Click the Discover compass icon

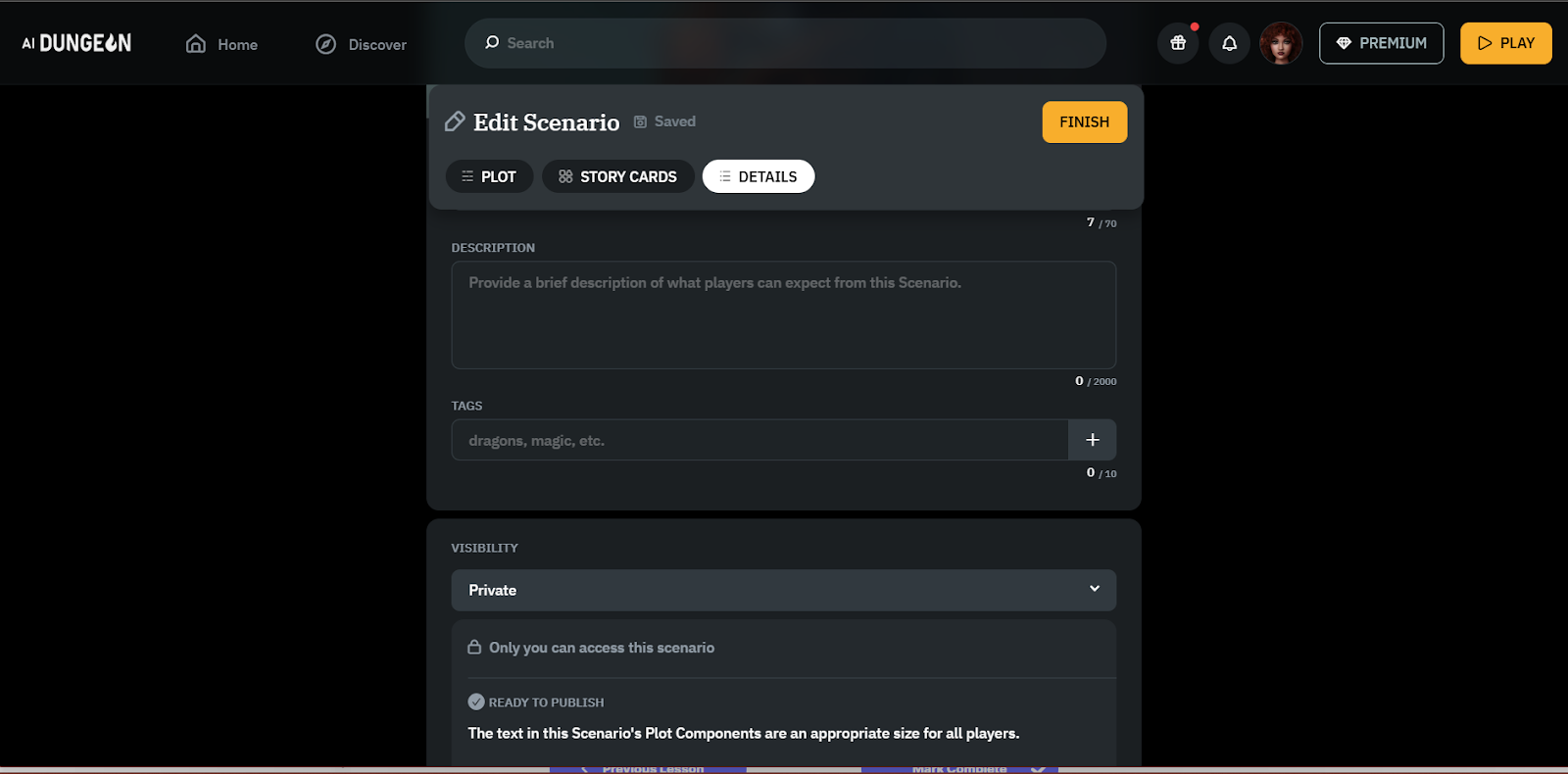(326, 44)
